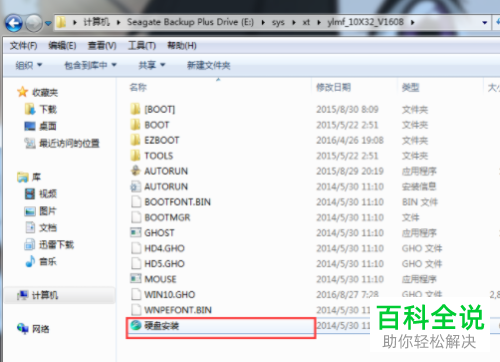Expand the address bar history dropdown
Viewport: 500px width, 362px height.
[485, 23]
